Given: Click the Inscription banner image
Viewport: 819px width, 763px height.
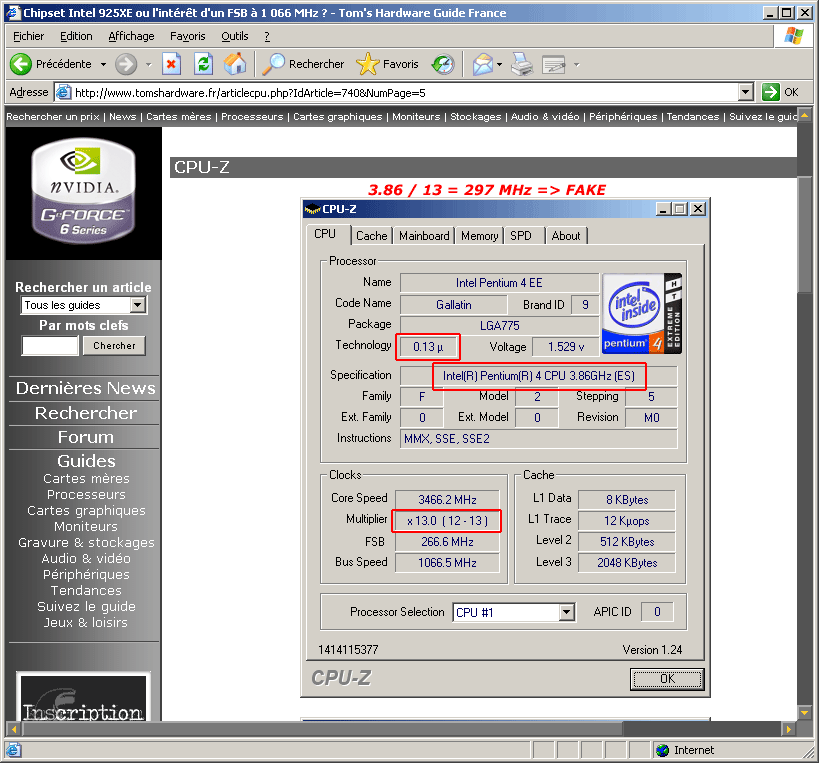Looking at the screenshot, I should (84, 697).
